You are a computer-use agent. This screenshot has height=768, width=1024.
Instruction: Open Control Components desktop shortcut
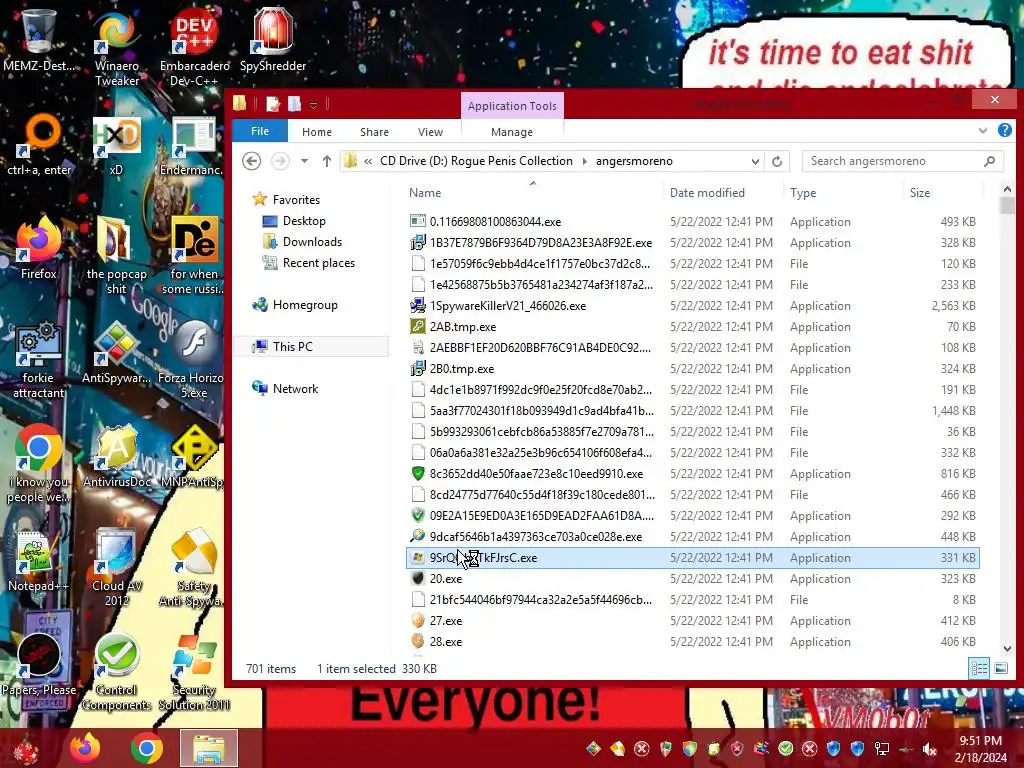click(x=116, y=671)
